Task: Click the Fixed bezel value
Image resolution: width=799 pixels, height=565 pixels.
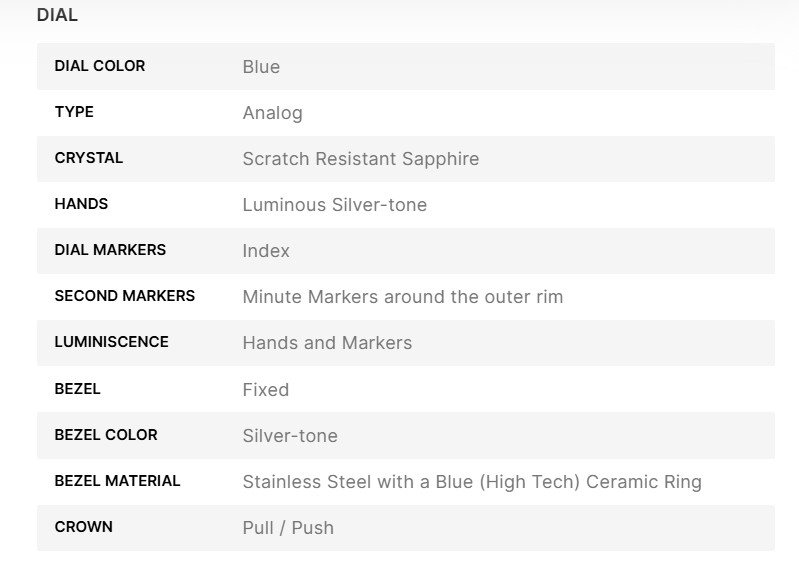Action: tap(265, 389)
